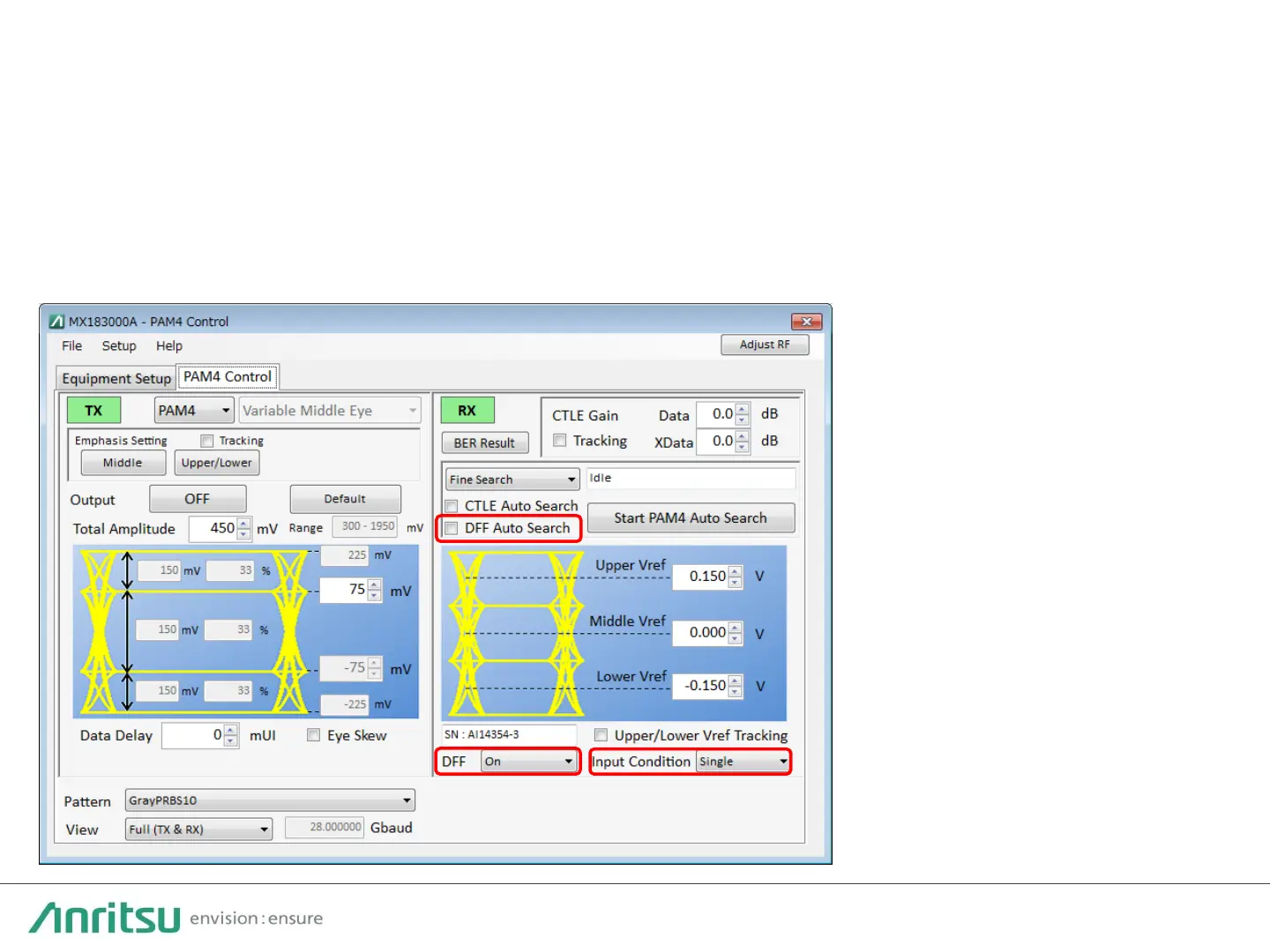
Task: Open the Variable Middle Eye dropdown
Action: pos(330,411)
